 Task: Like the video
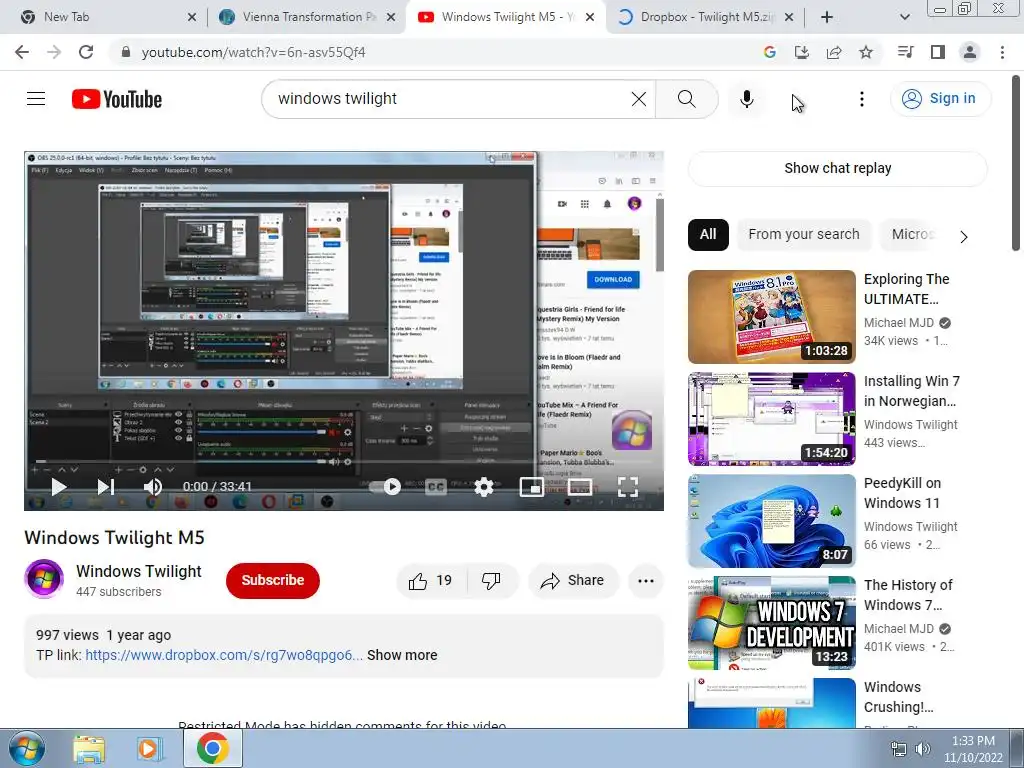pyautogui.click(x=430, y=581)
